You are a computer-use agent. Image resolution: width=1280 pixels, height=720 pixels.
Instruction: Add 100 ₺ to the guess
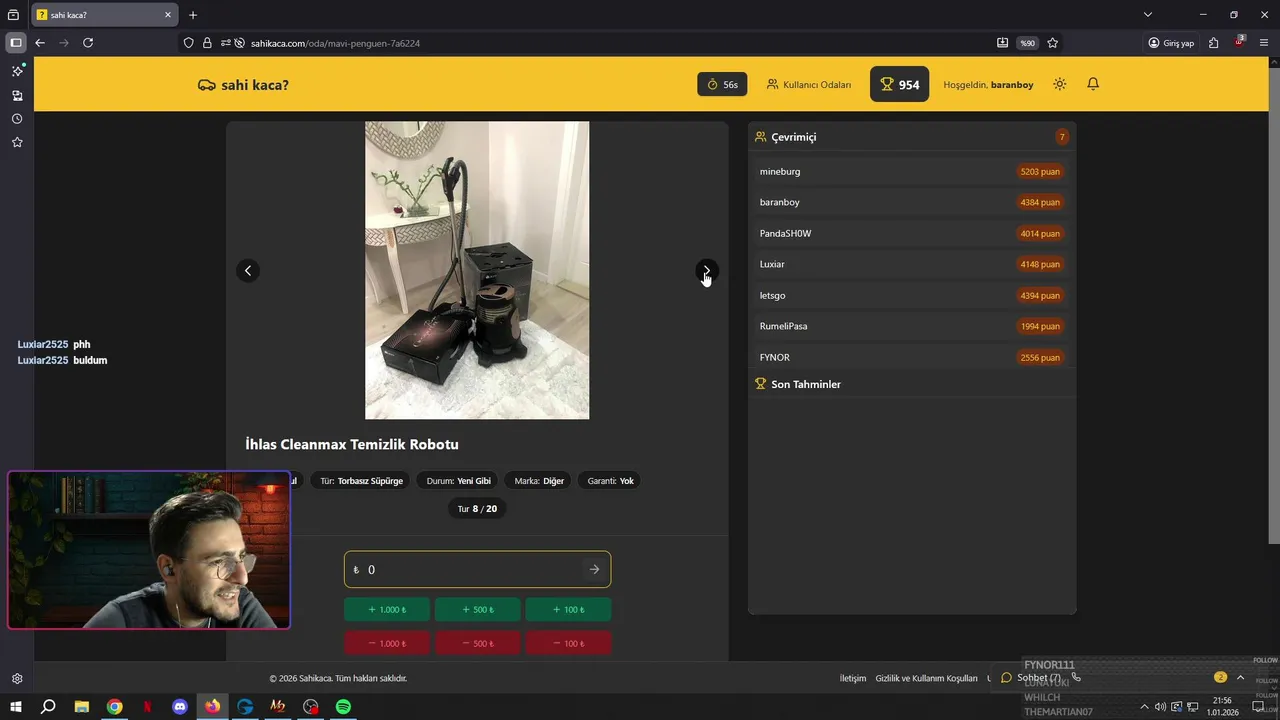pos(568,609)
